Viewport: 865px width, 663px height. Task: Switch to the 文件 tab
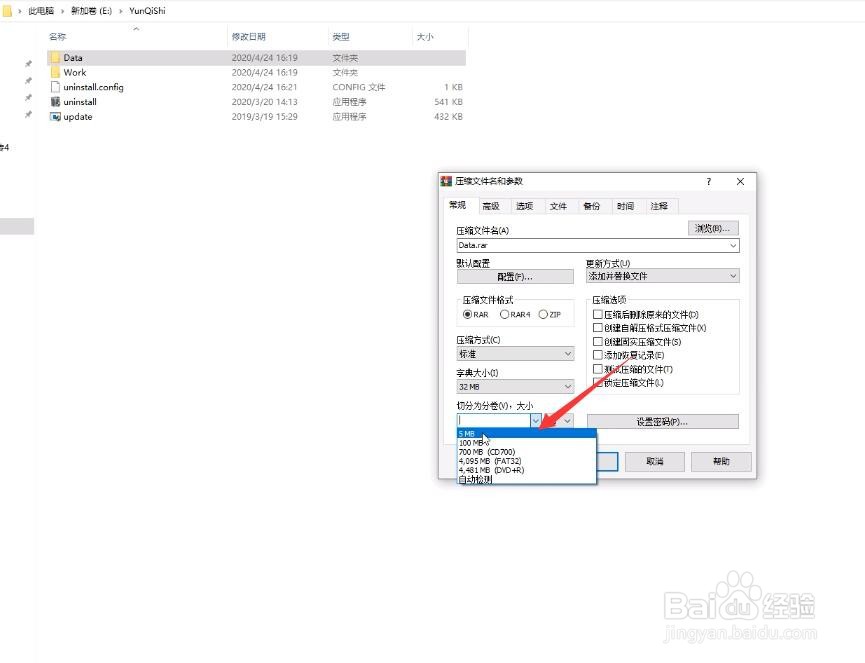558,206
